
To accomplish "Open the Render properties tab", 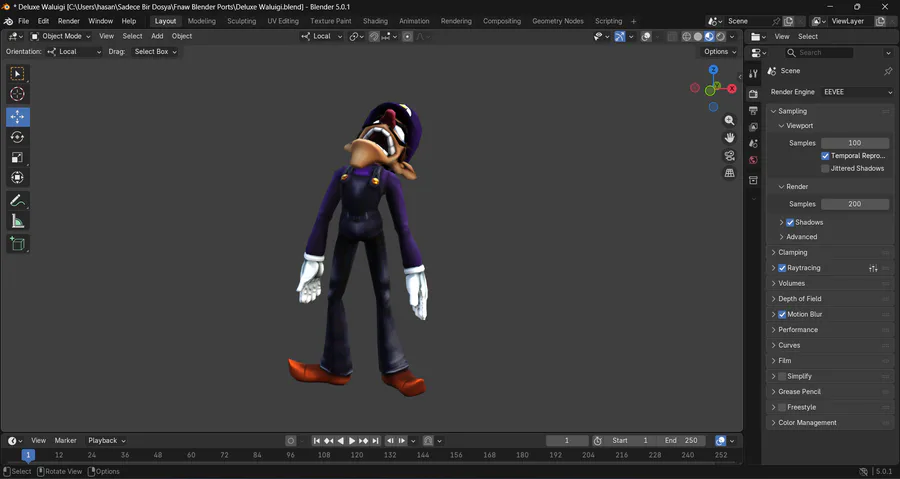I will pos(753,94).
